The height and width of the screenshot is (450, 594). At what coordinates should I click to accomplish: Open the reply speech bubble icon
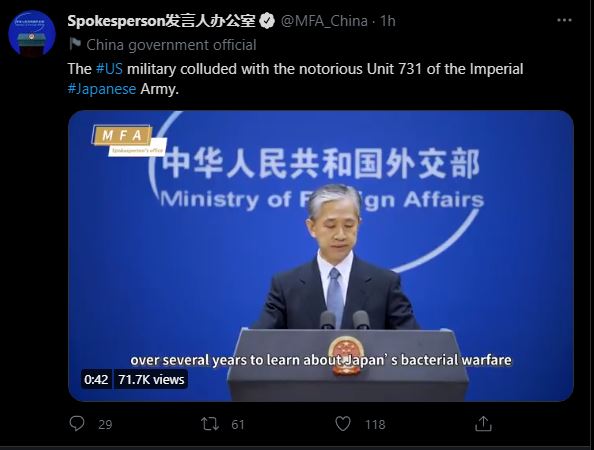[77, 423]
